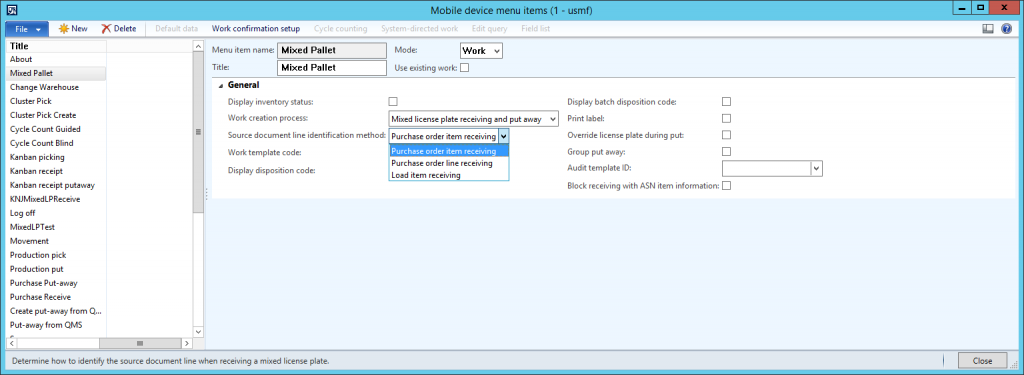Select Create put-away from Q... row
Image resolution: width=1024 pixels, height=375 pixels.
[x=56, y=311]
